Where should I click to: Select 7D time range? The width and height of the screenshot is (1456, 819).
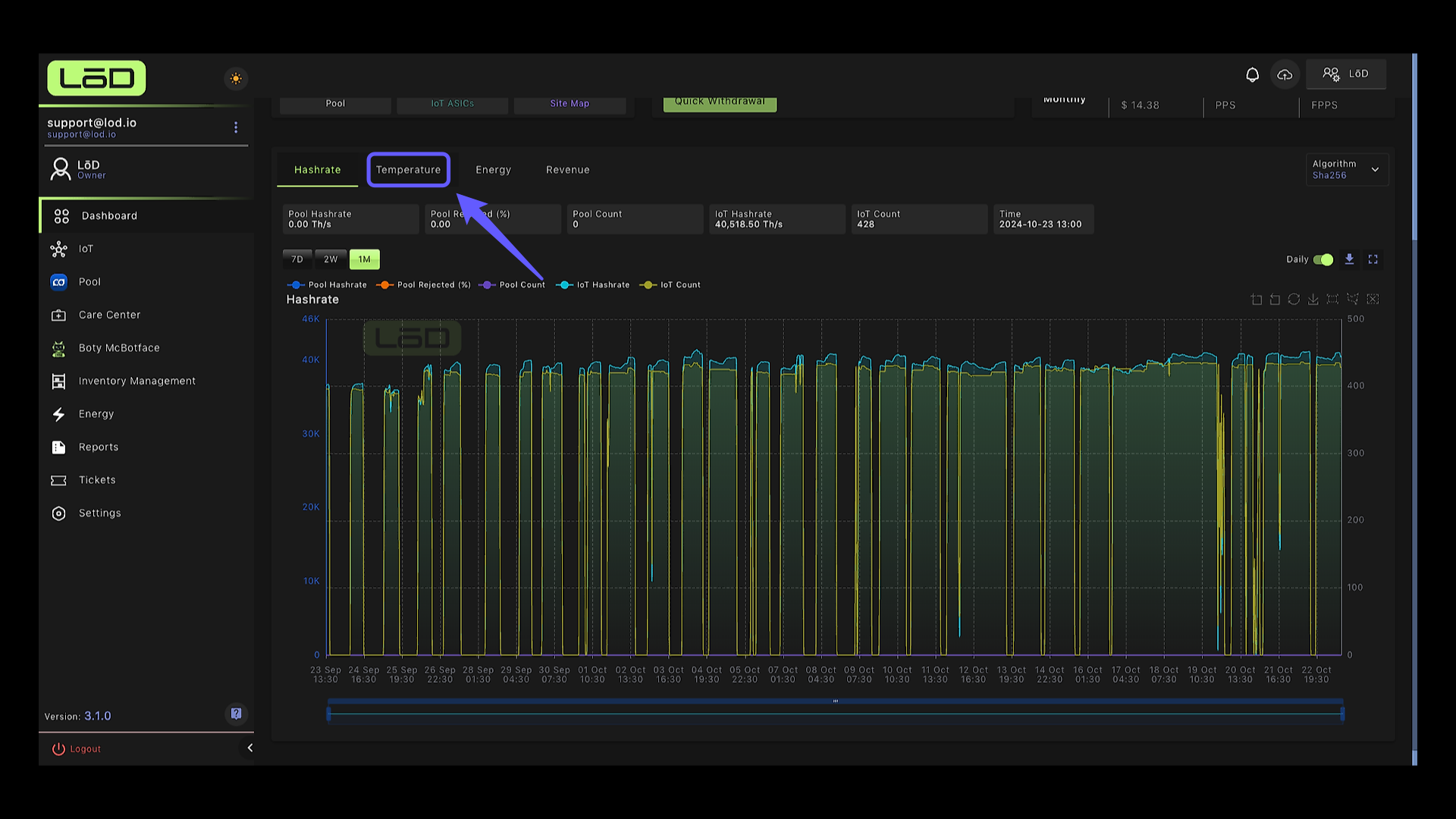tap(297, 259)
